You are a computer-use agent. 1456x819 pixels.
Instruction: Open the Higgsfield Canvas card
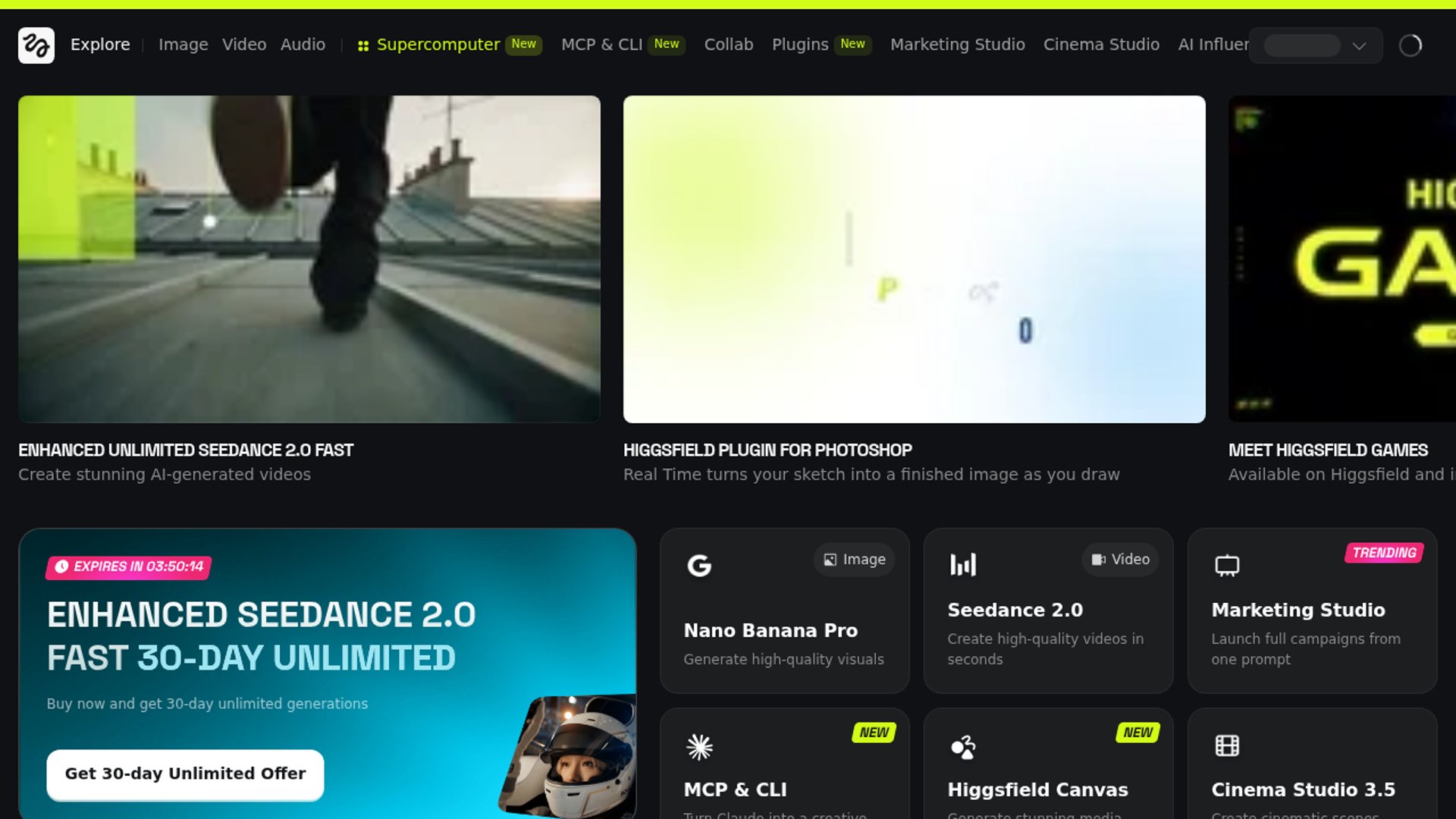pos(1048,764)
